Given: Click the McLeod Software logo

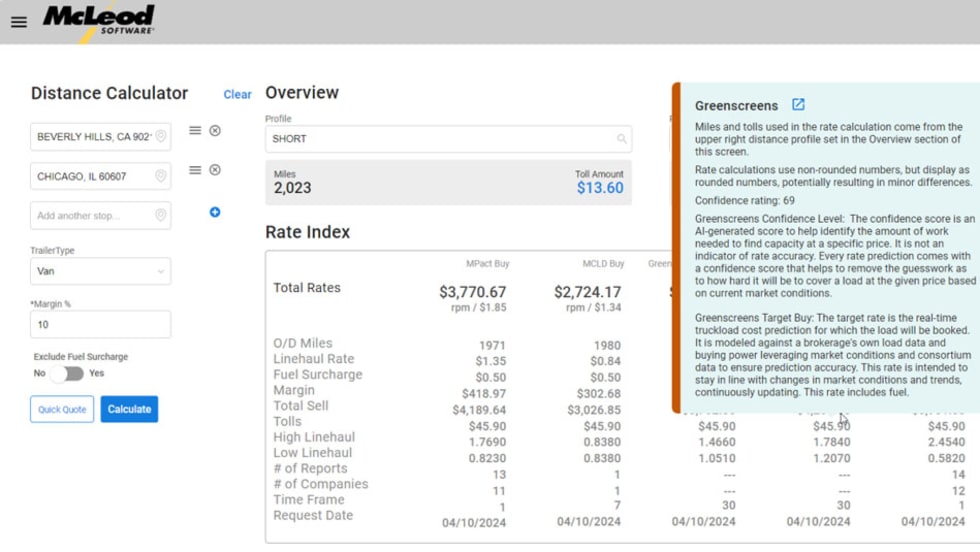Looking at the screenshot, I should 99,20.
